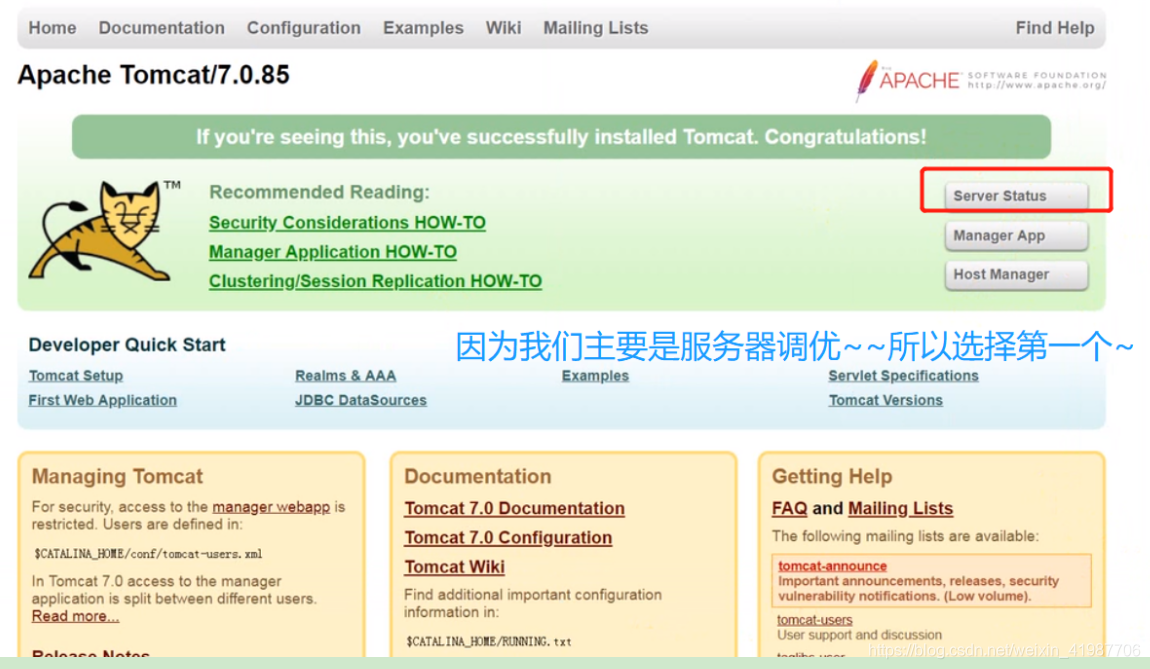Click the Documentation panel heading
Image resolution: width=1150 pixels, height=669 pixels.
(x=477, y=477)
